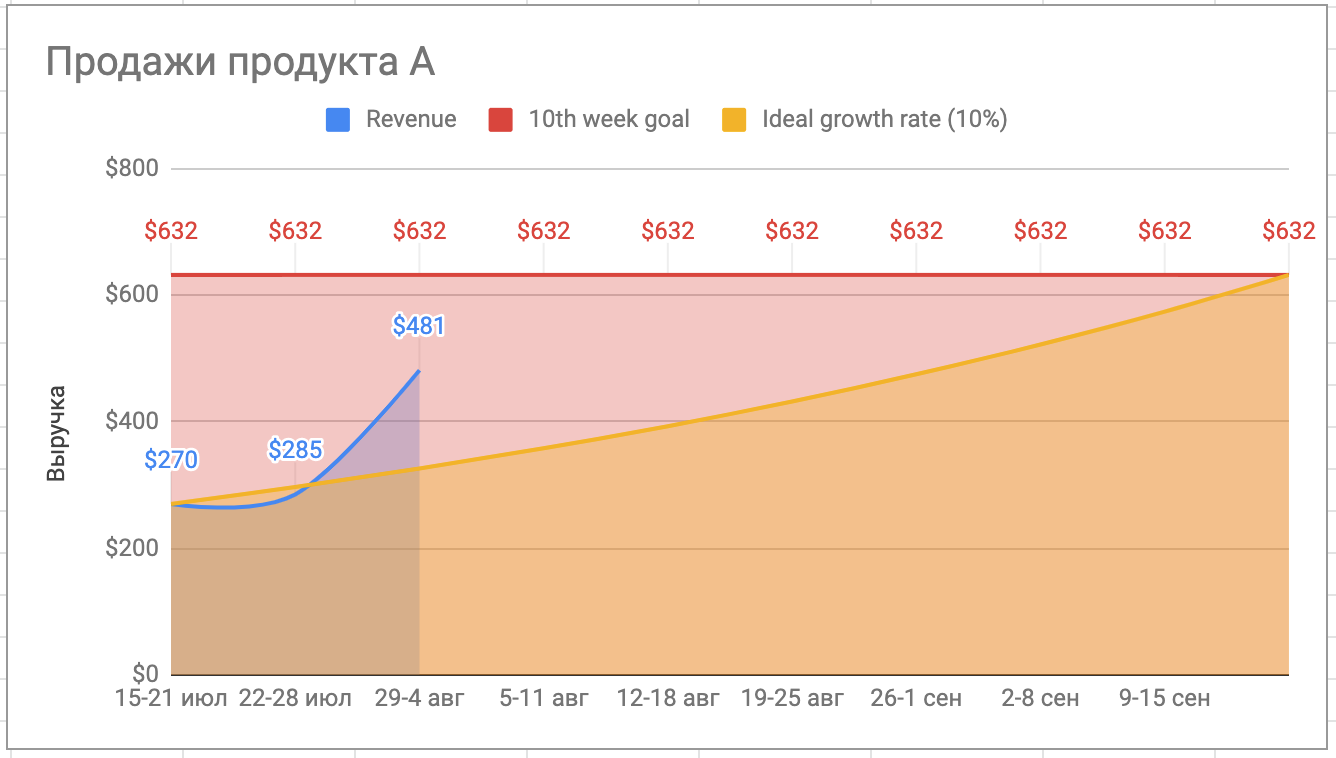1336x758 pixels.
Task: Click the $285 revenue data label
Action: point(295,450)
